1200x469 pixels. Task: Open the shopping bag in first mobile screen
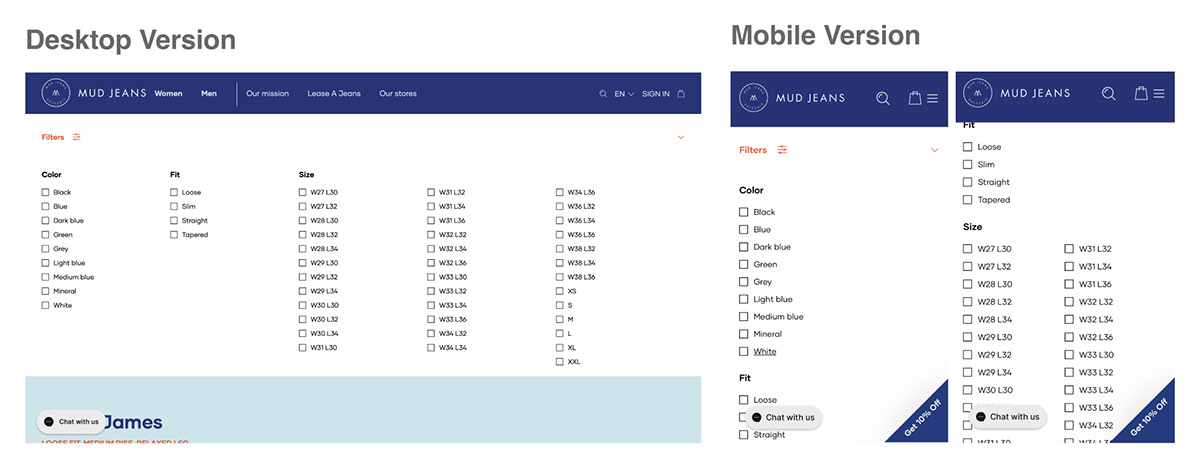pos(914,98)
